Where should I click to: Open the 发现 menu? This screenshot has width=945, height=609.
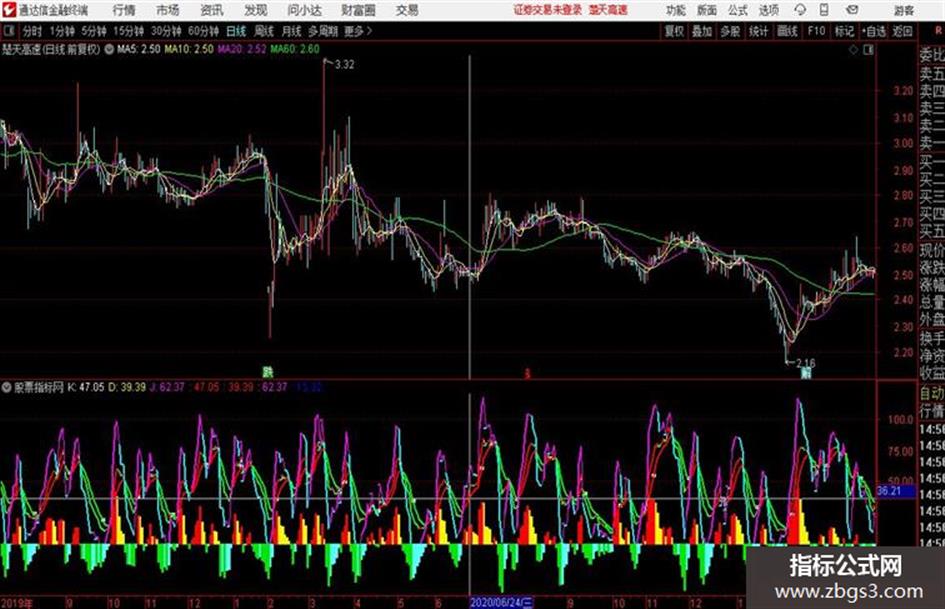(x=256, y=10)
